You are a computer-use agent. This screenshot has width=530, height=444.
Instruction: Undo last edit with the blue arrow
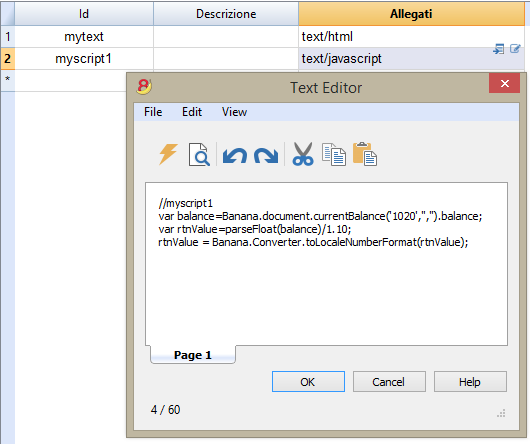coord(235,156)
